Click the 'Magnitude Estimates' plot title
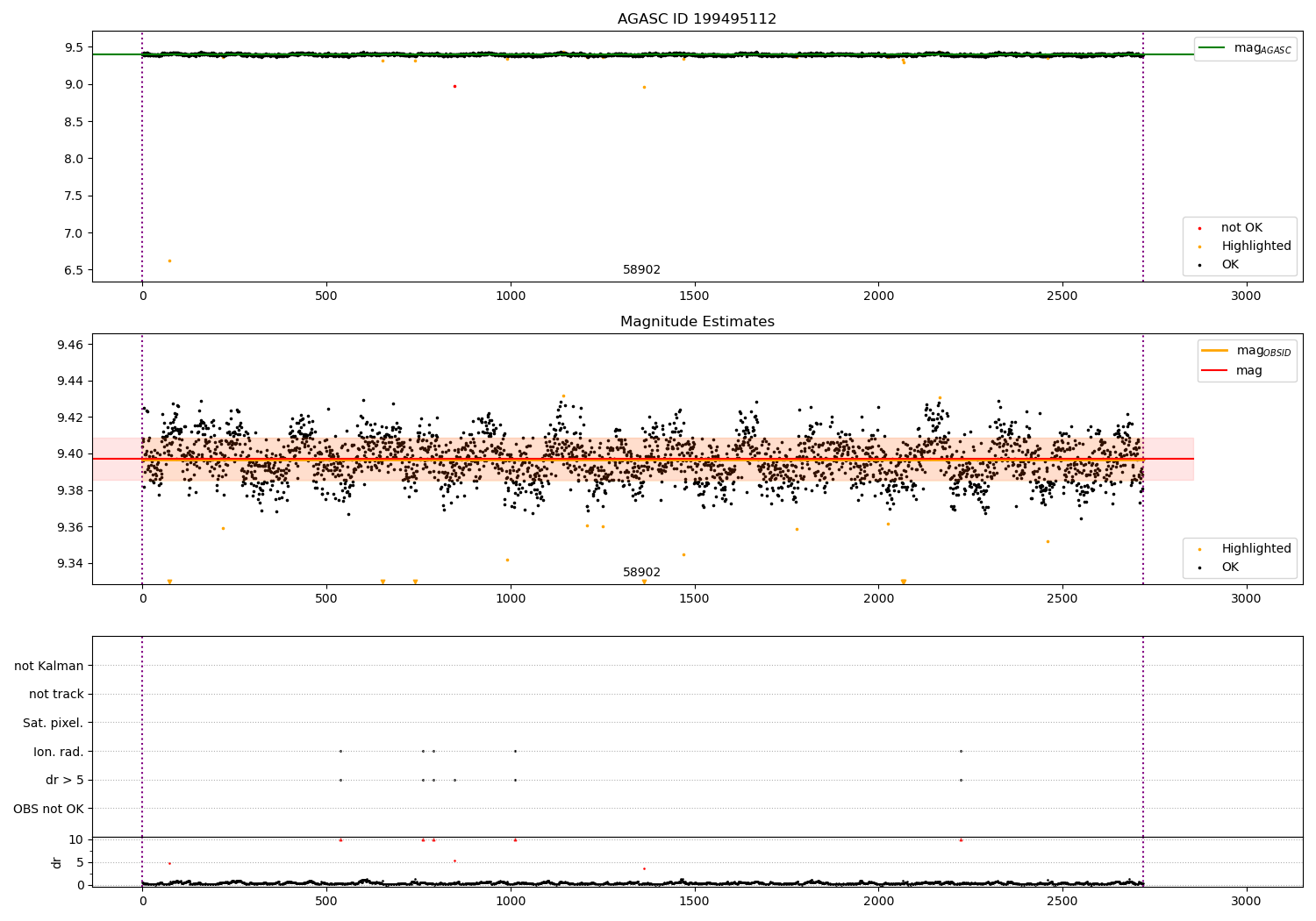The width and height of the screenshot is (1316, 921). coord(697,321)
